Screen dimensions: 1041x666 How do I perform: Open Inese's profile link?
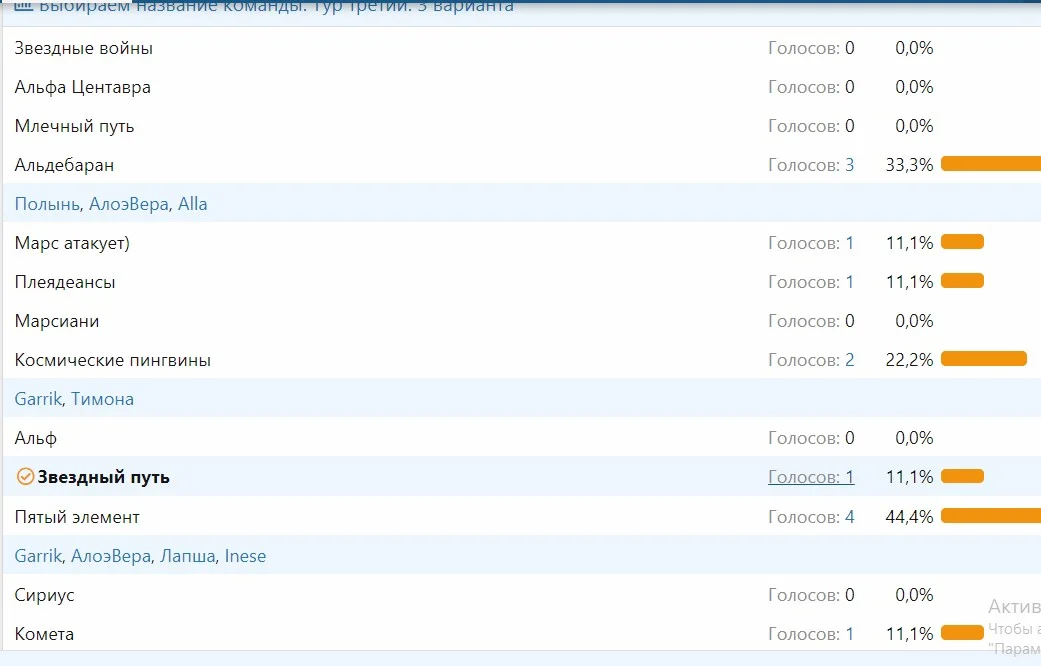245,556
